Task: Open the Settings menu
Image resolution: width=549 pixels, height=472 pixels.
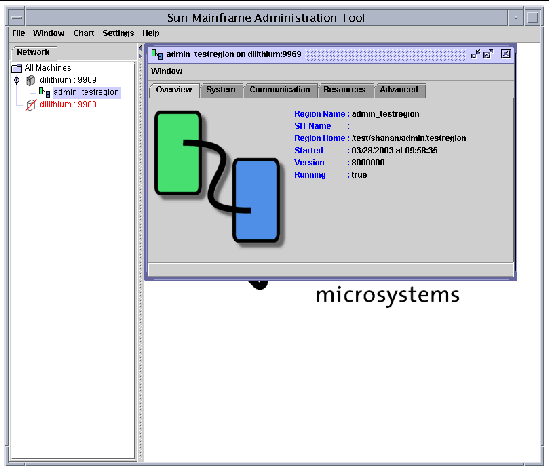Action: click(118, 33)
